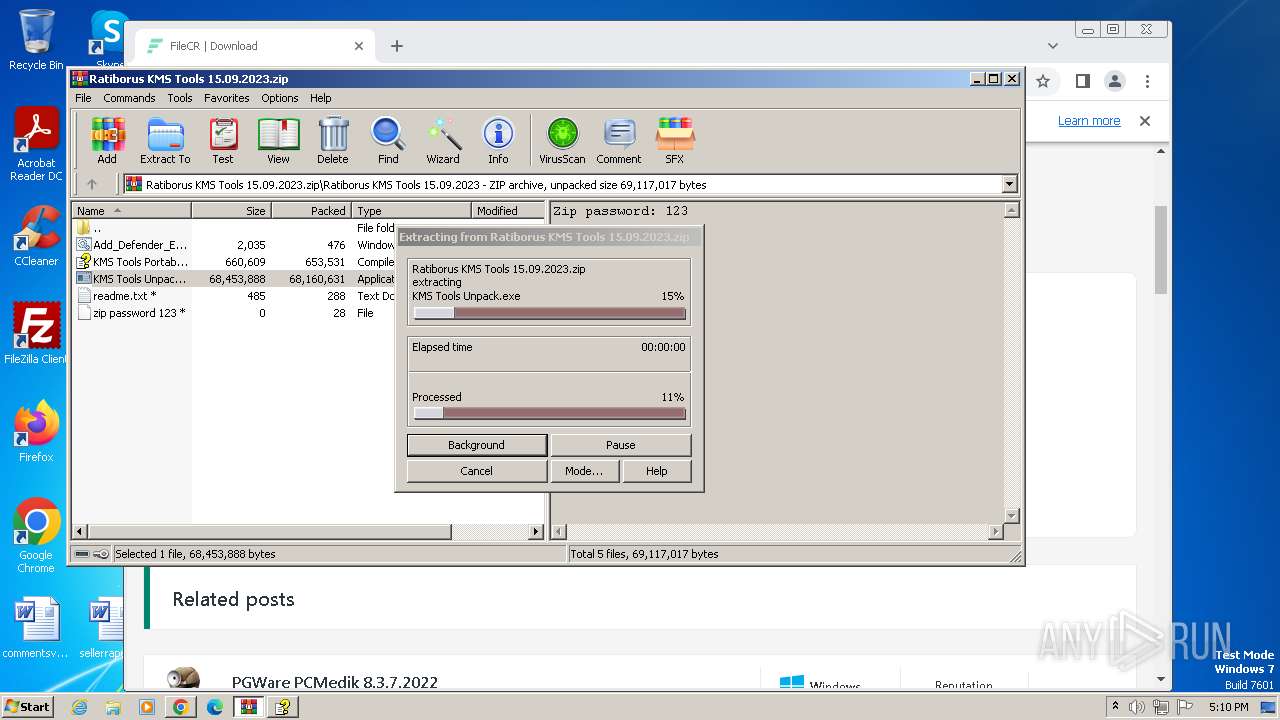Screen dimensions: 1280x720
Task: Expand the archive path dropdown
Action: click(1009, 184)
